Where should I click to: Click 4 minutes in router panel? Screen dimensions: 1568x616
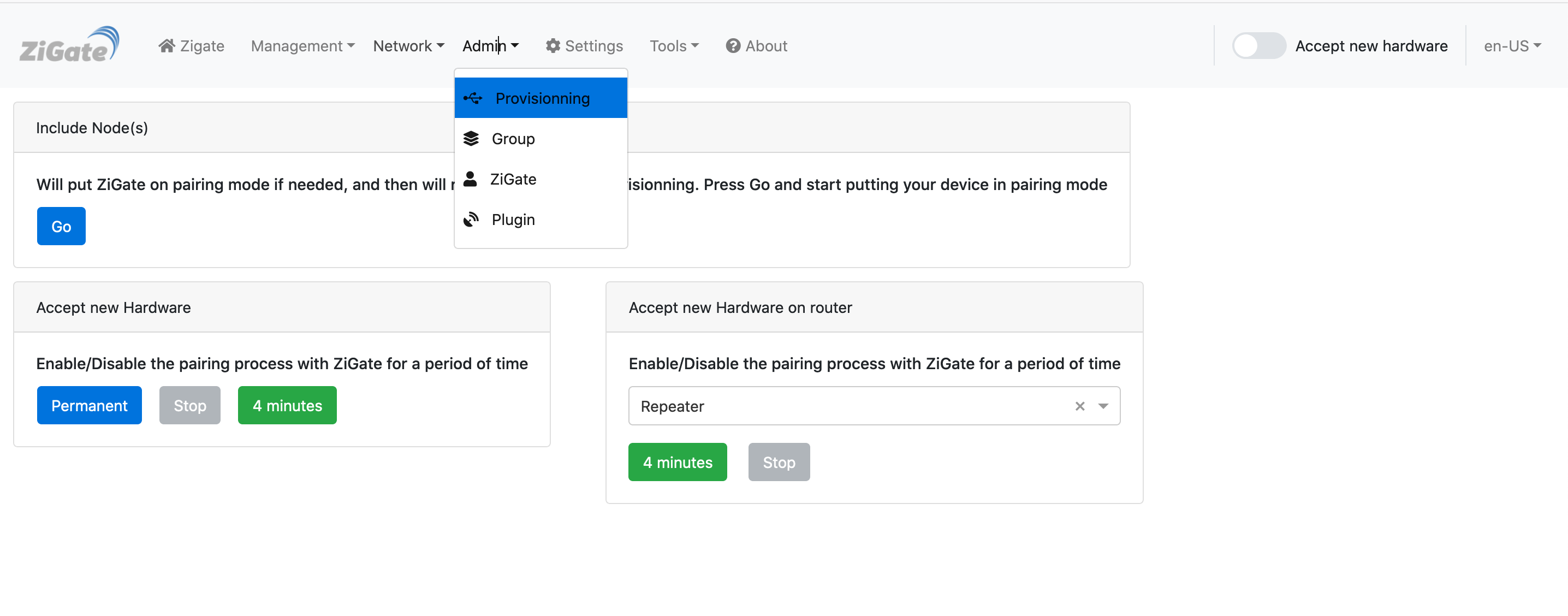[678, 462]
